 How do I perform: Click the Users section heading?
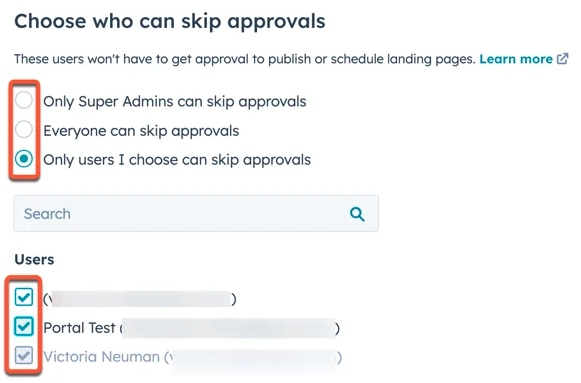click(34, 259)
